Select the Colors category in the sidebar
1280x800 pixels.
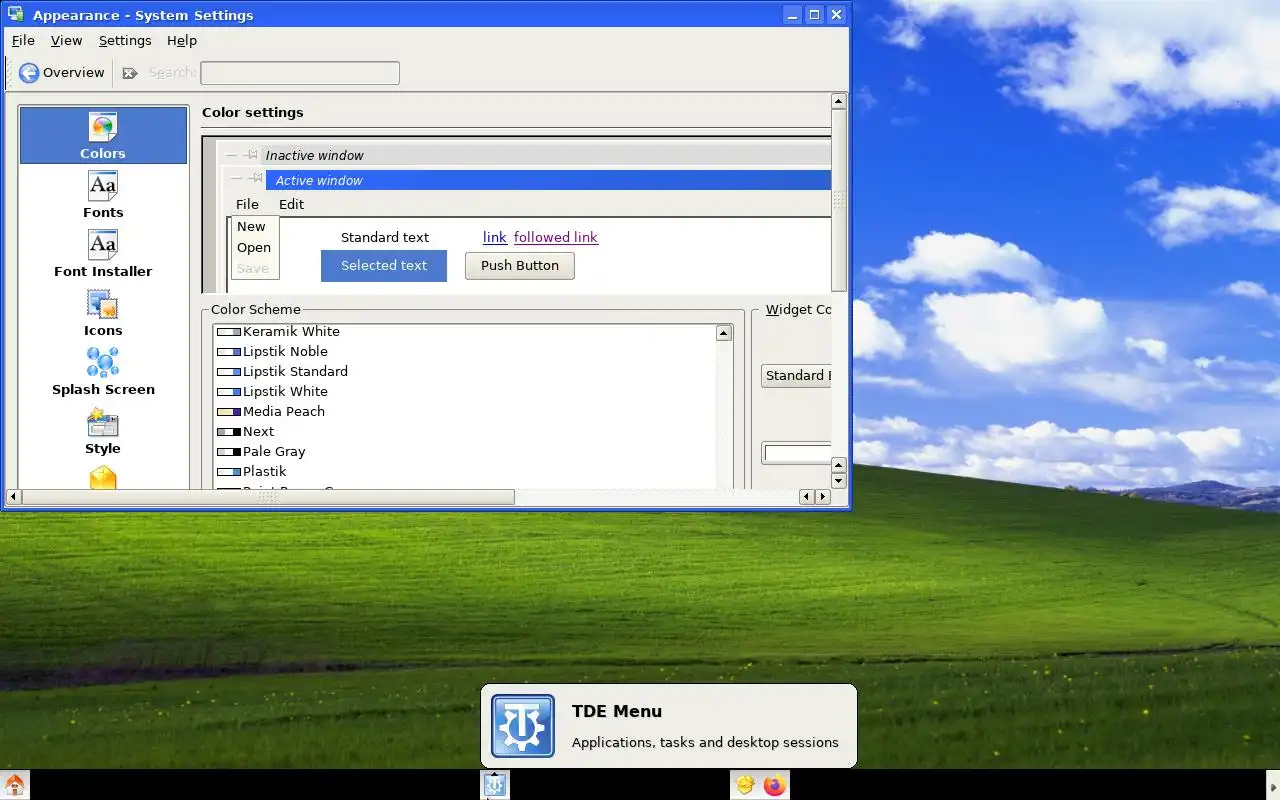pos(103,135)
